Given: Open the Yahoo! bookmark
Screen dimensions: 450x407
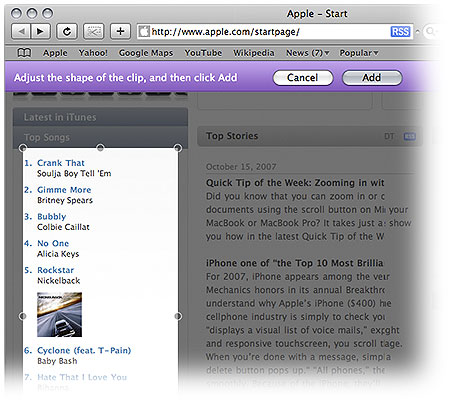Looking at the screenshot, I should [x=93, y=53].
